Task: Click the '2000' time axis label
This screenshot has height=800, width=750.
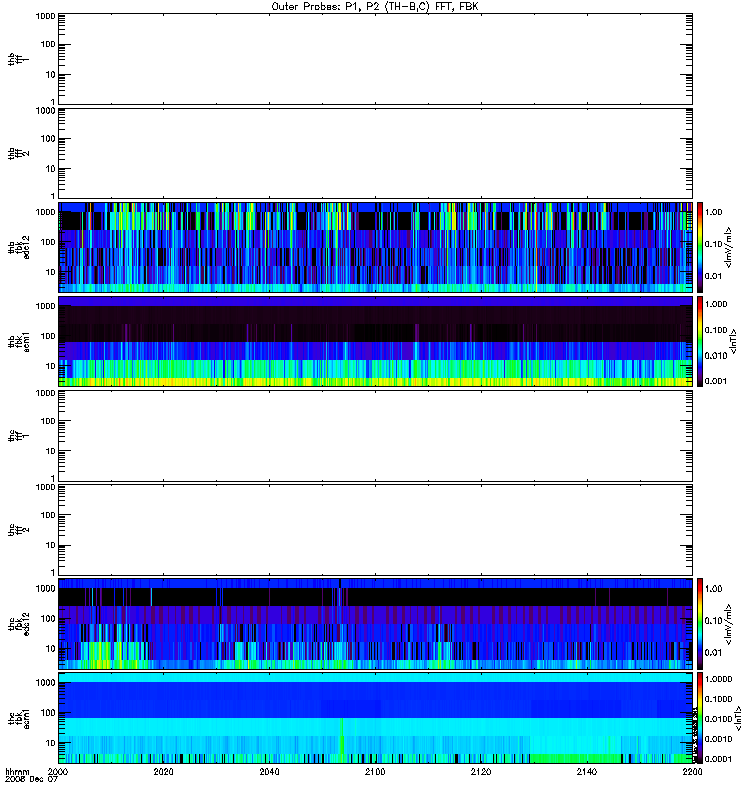Action: 58,771
